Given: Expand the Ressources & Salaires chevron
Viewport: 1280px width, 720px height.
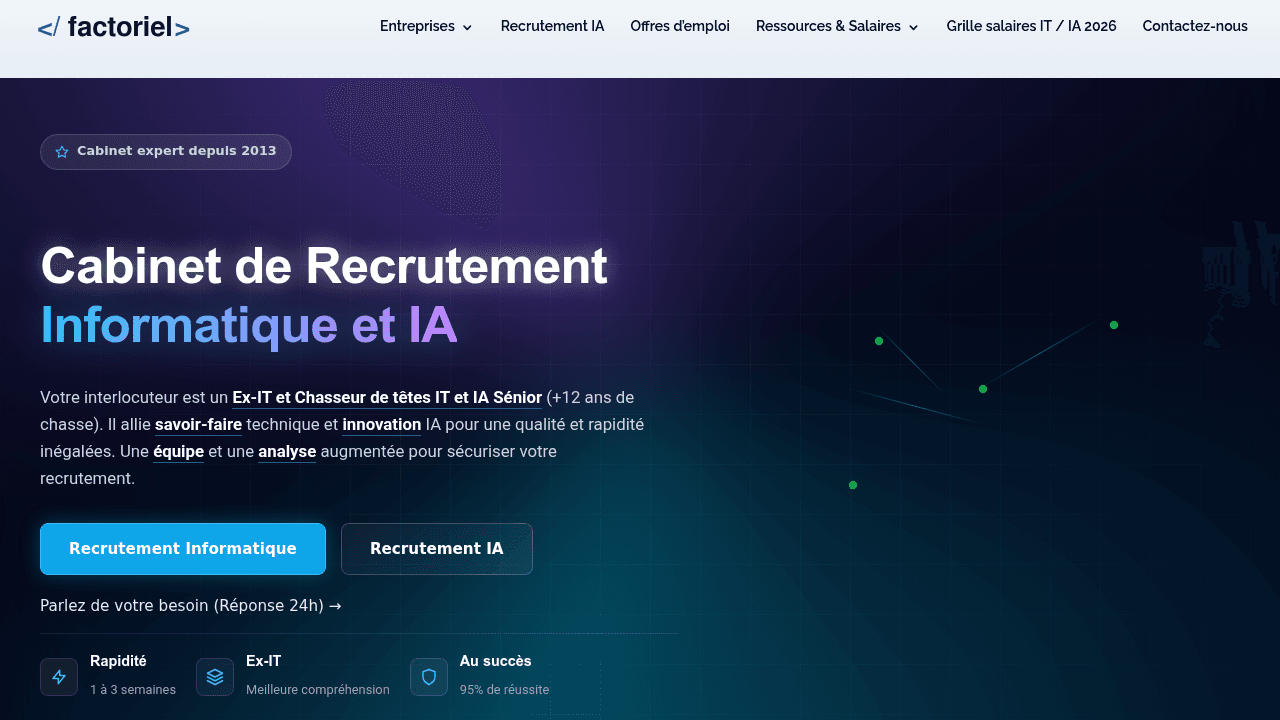Looking at the screenshot, I should pyautogui.click(x=913, y=27).
